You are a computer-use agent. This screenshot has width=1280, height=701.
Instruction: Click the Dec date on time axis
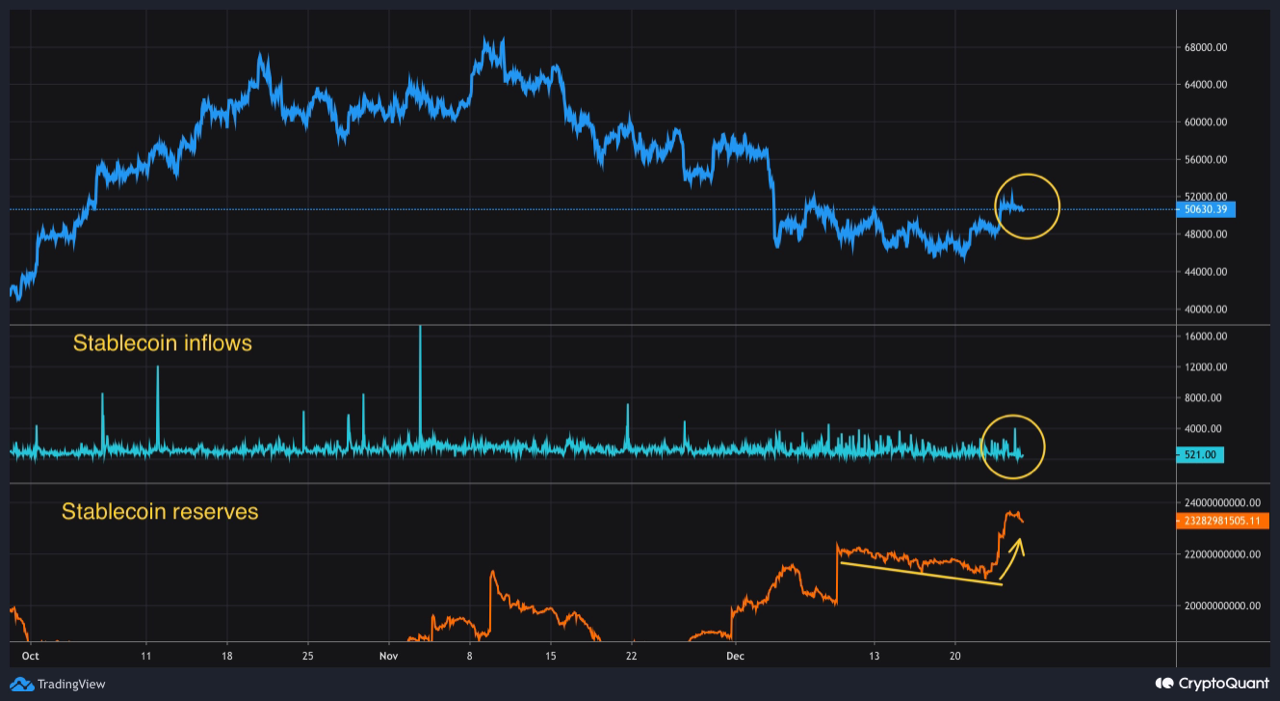(x=735, y=656)
